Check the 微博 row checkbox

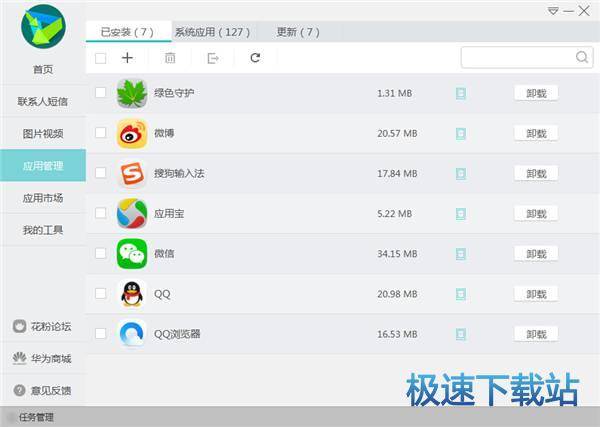[x=101, y=133]
